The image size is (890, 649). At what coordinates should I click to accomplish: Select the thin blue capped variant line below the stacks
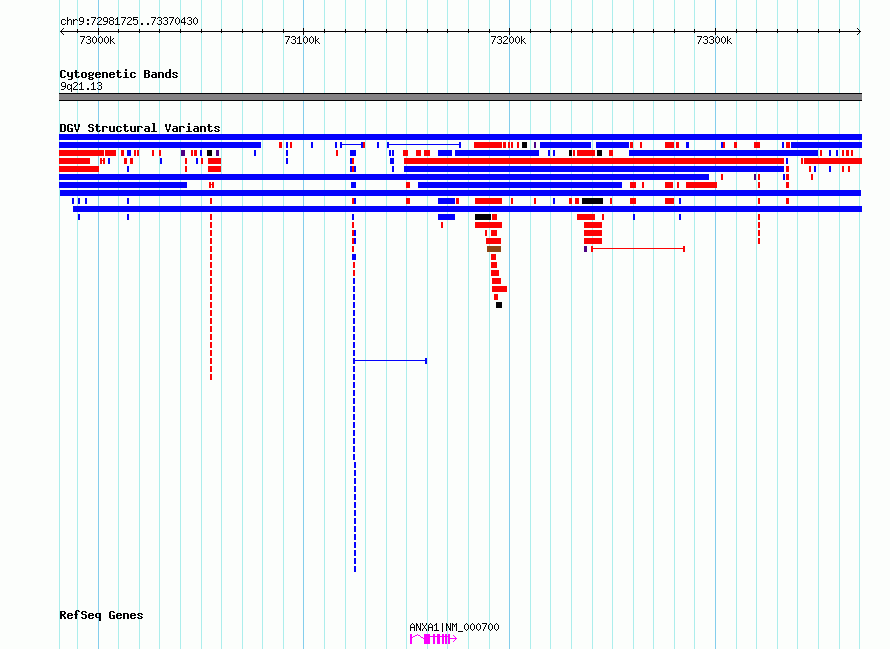[x=390, y=361]
